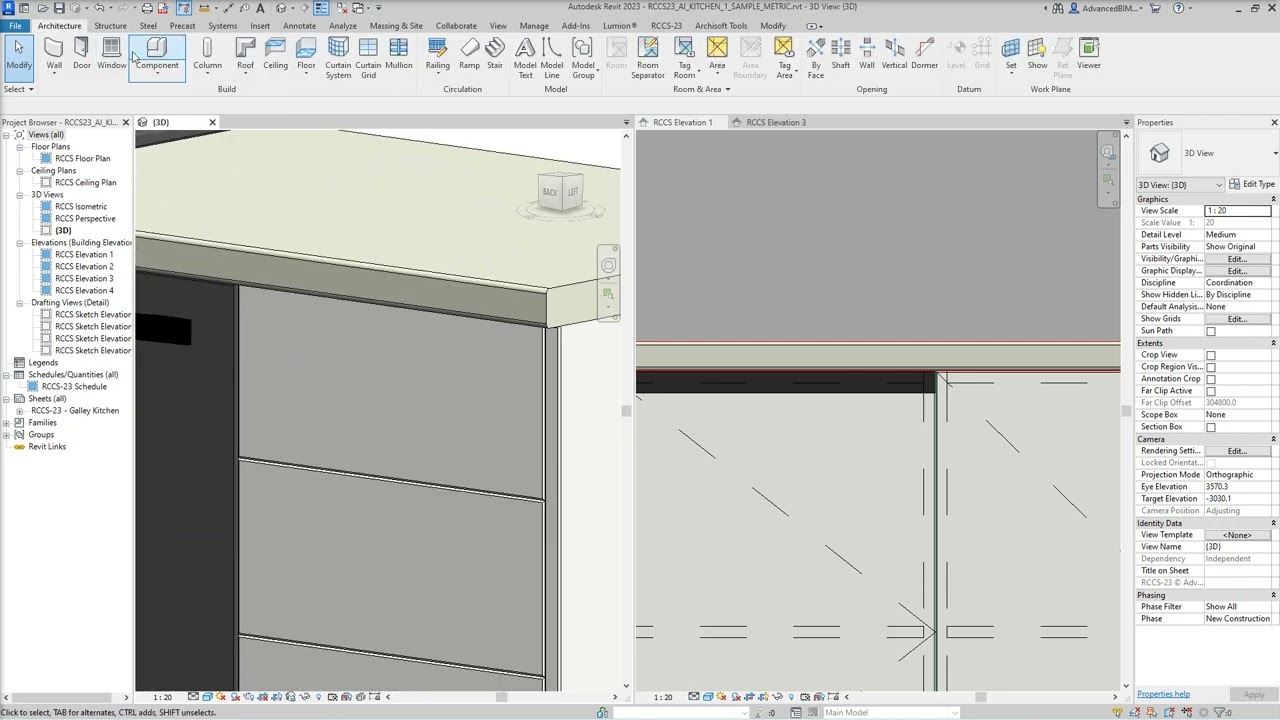
Task: Click the View Scale value field
Action: (1238, 211)
